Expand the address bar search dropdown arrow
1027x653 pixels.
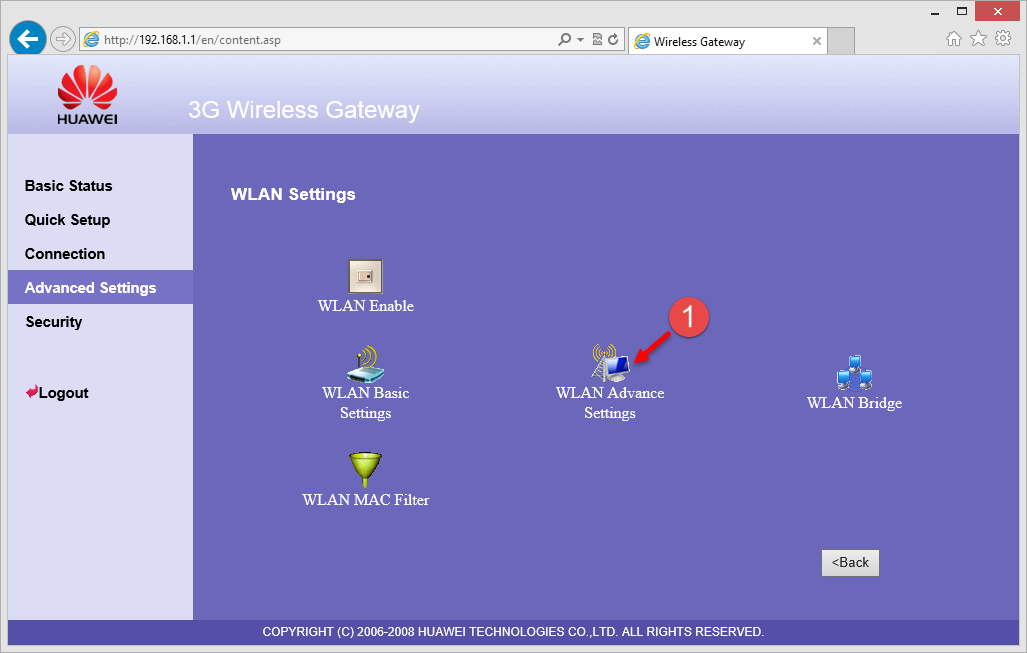point(580,39)
